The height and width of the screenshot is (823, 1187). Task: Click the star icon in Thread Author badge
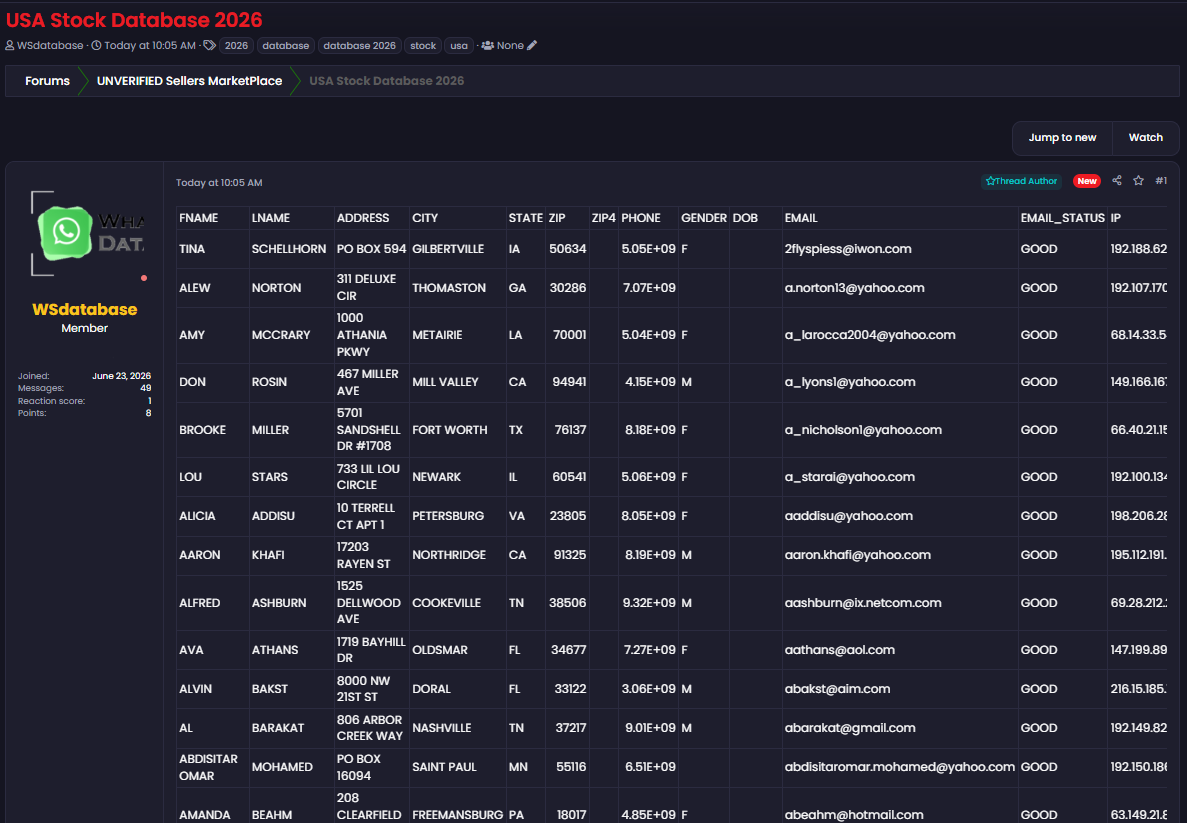990,181
